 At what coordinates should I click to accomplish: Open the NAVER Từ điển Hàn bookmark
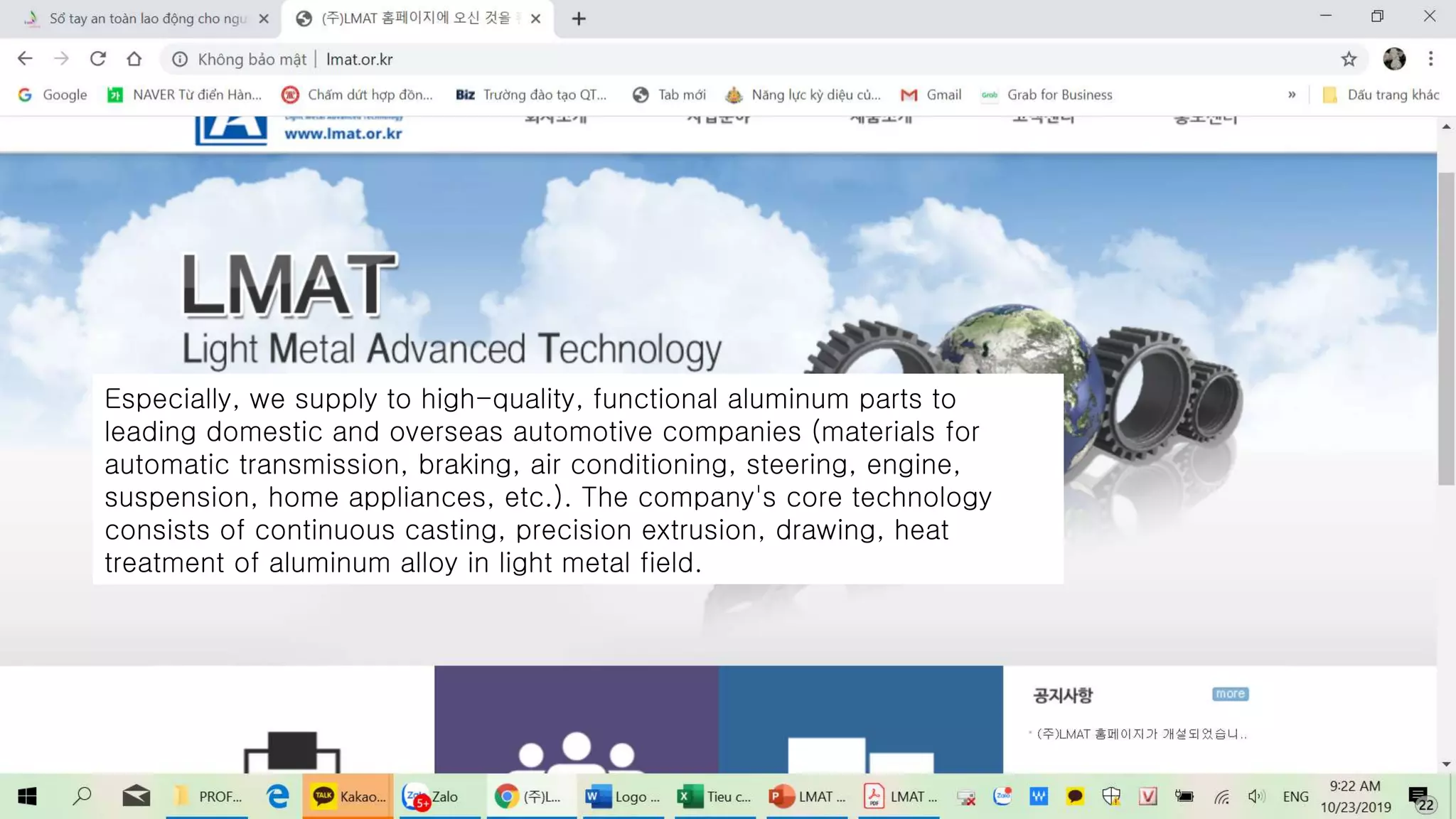[184, 95]
